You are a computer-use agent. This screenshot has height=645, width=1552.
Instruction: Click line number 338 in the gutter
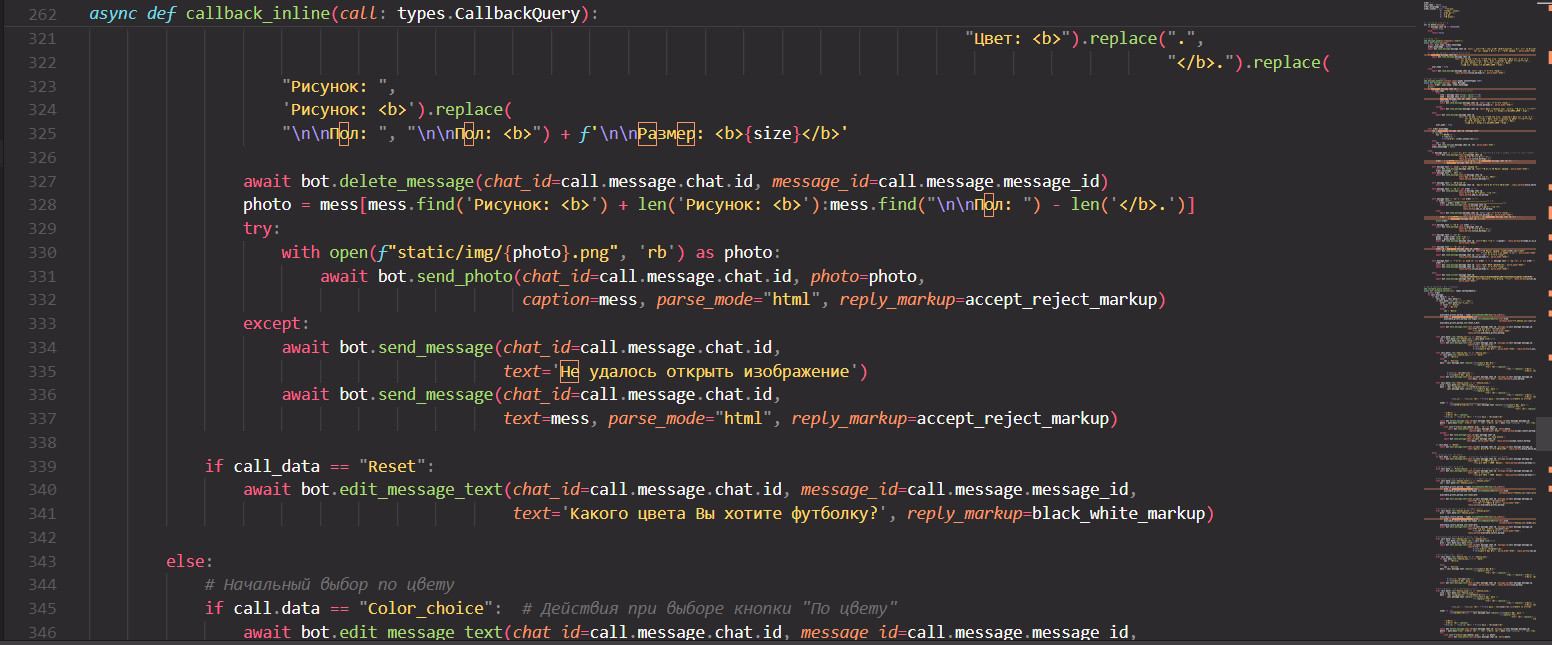(44, 443)
